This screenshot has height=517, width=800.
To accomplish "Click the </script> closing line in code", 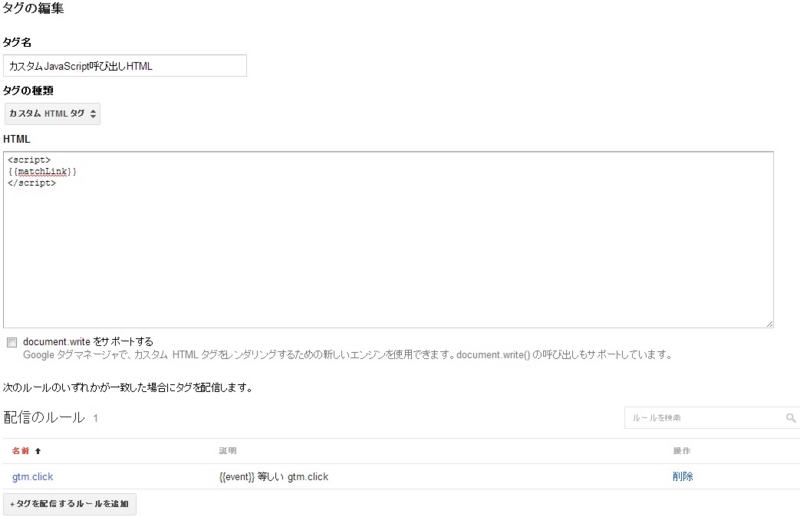I will click(x=32, y=183).
